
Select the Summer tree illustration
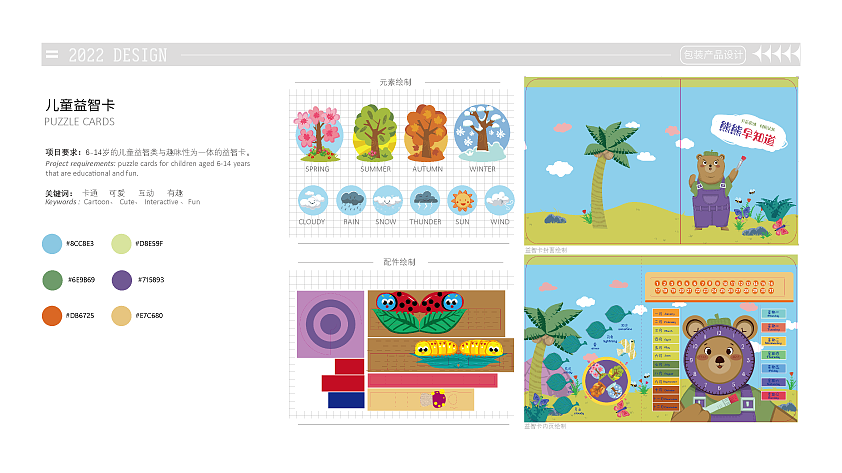[x=374, y=133]
